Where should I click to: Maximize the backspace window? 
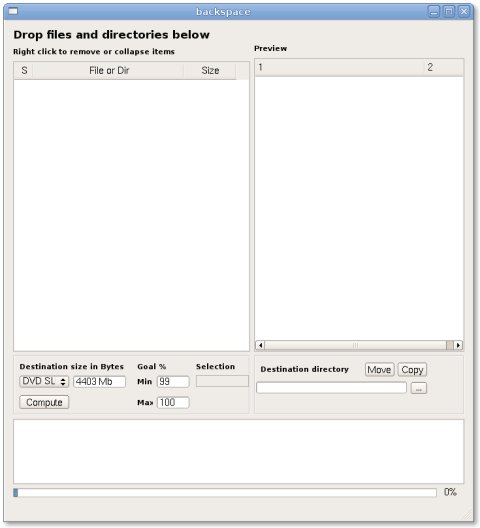449,12
